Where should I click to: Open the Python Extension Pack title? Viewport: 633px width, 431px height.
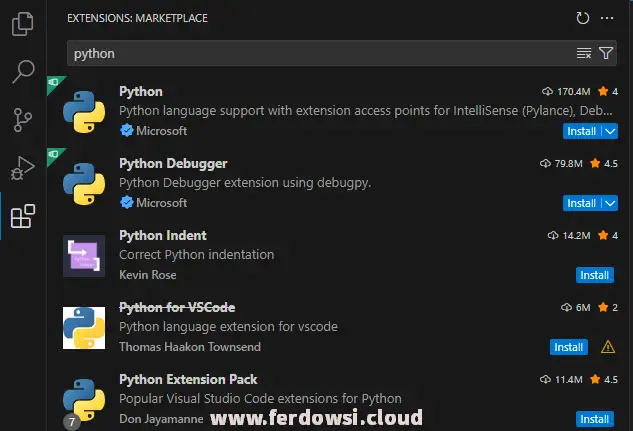pyautogui.click(x=188, y=379)
